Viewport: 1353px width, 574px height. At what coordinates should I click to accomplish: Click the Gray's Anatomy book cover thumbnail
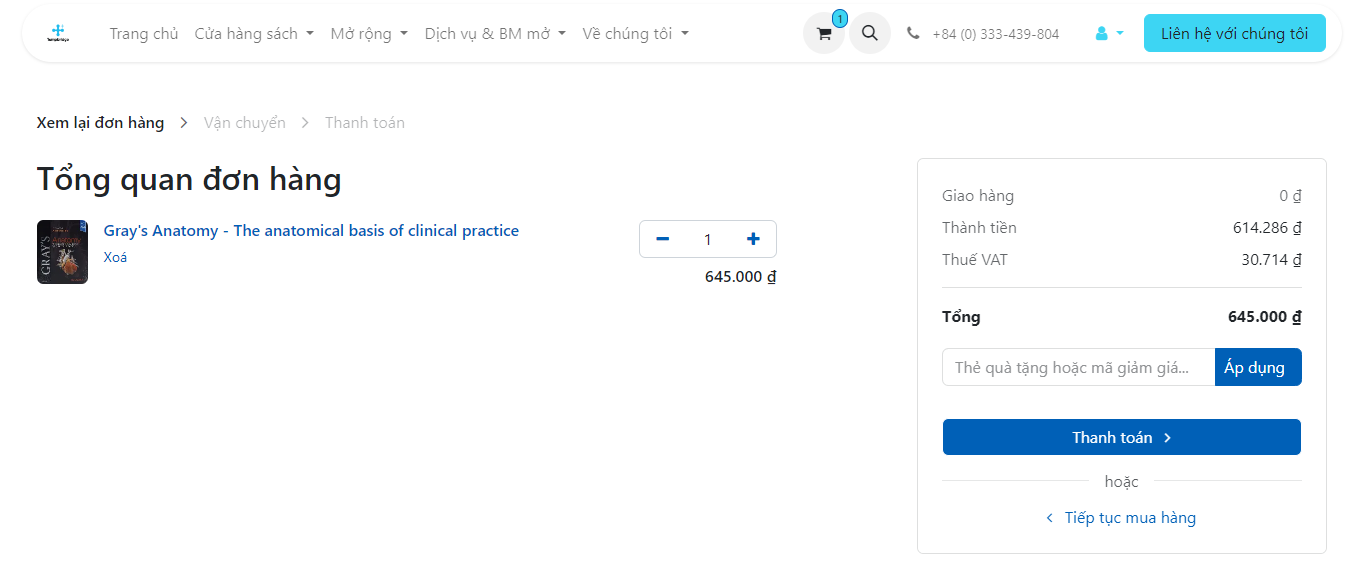coord(62,252)
